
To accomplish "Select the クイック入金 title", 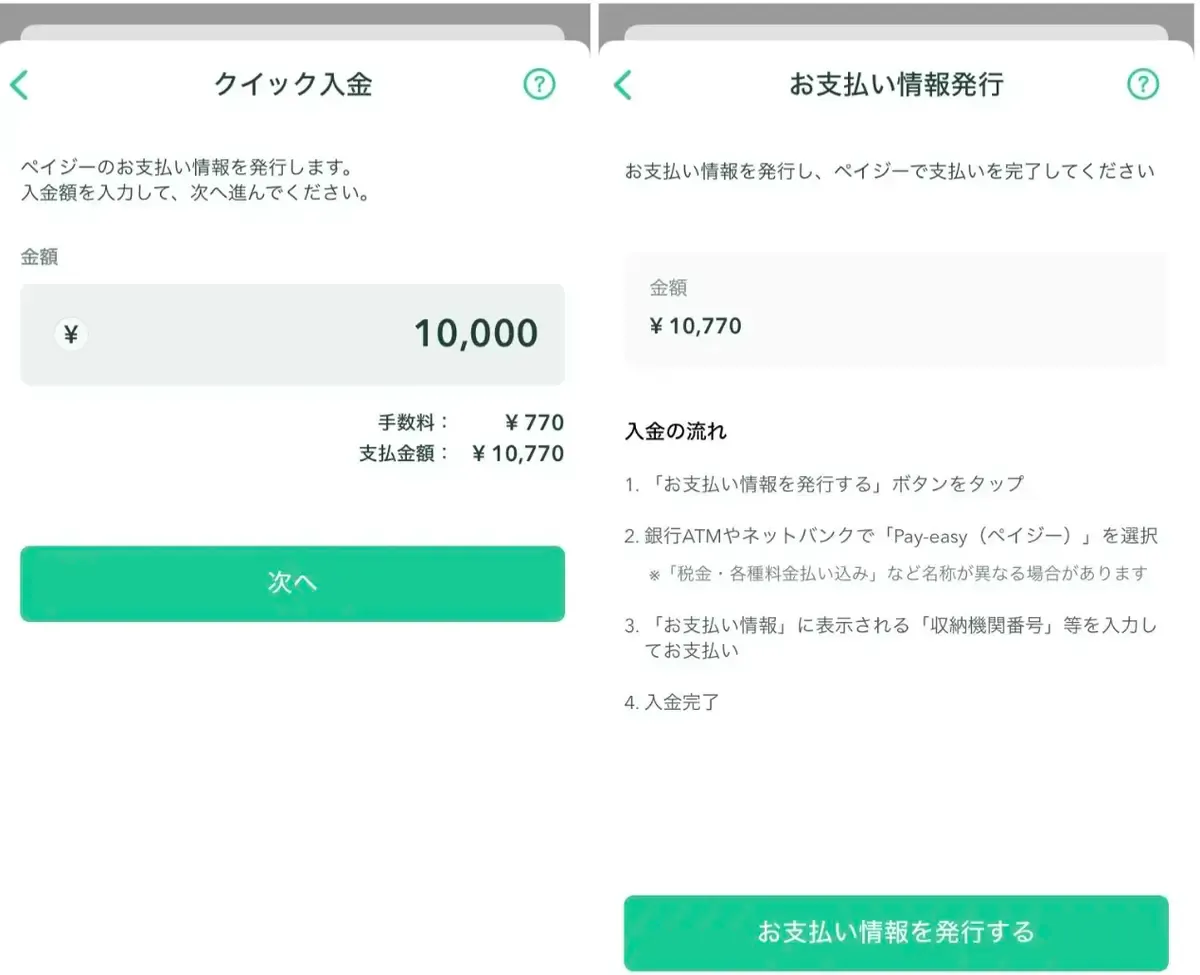I will click(293, 85).
